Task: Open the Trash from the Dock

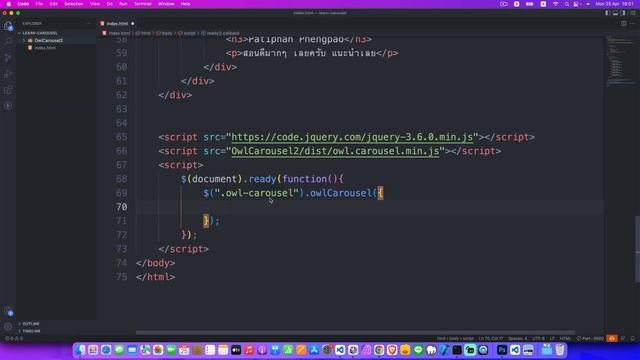Action: point(560,350)
